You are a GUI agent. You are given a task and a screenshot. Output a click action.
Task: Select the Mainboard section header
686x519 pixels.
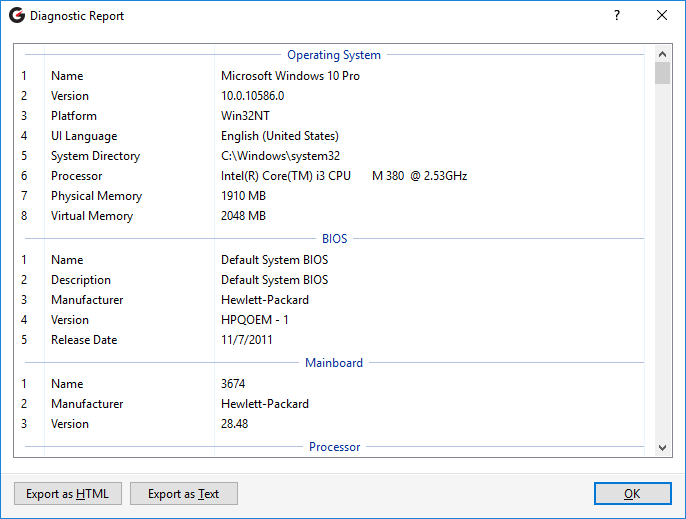tap(334, 363)
